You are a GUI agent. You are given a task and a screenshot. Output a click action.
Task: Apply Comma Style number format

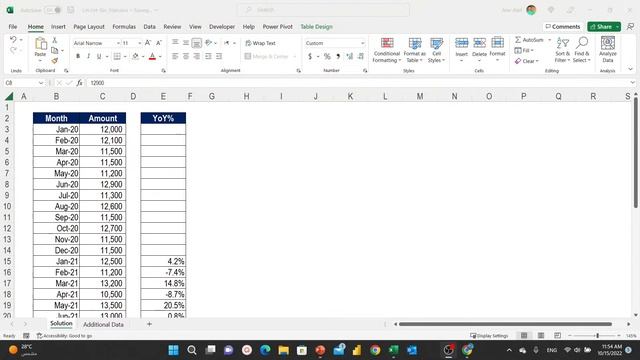(x=338, y=56)
